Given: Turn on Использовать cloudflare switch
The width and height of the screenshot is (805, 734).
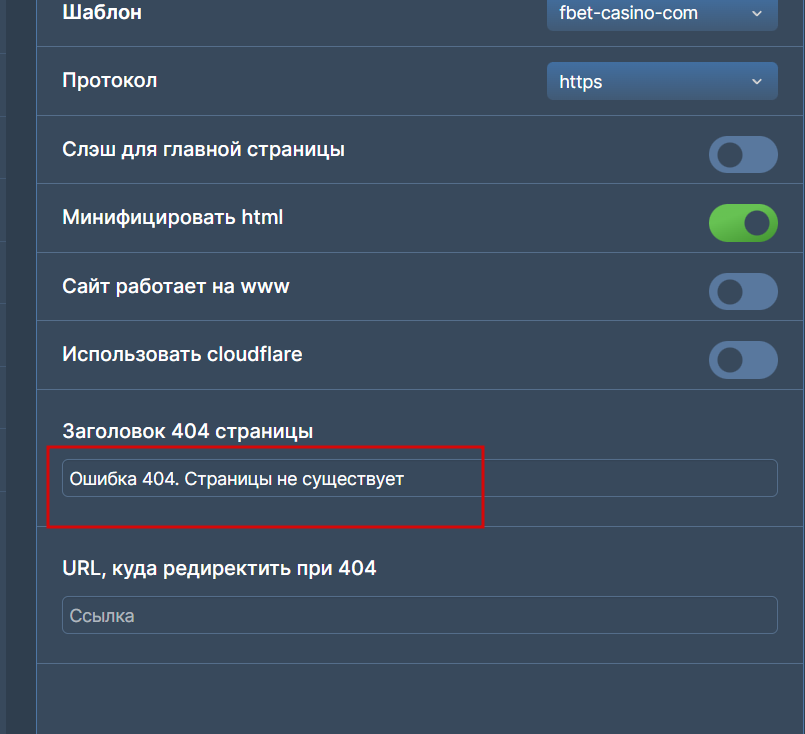Looking at the screenshot, I should tap(743, 360).
